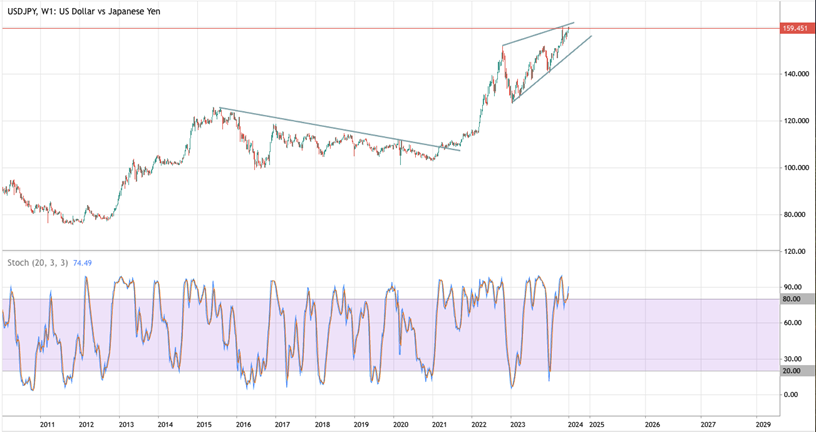Click the 20.00 oversold level label
Screen dimensions: 816x432
click(x=798, y=371)
